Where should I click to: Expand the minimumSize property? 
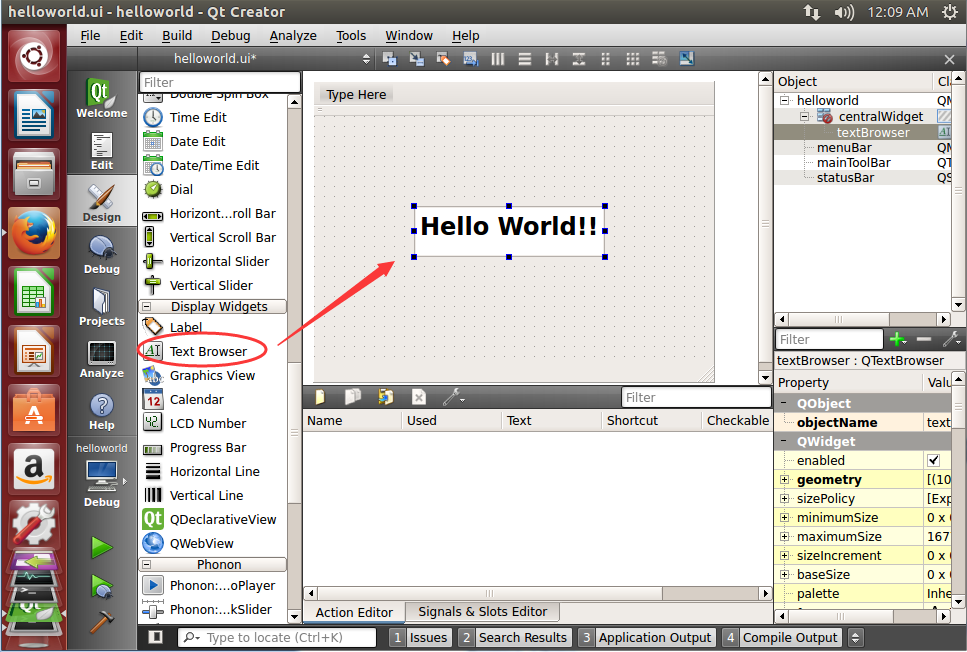[x=784, y=518]
